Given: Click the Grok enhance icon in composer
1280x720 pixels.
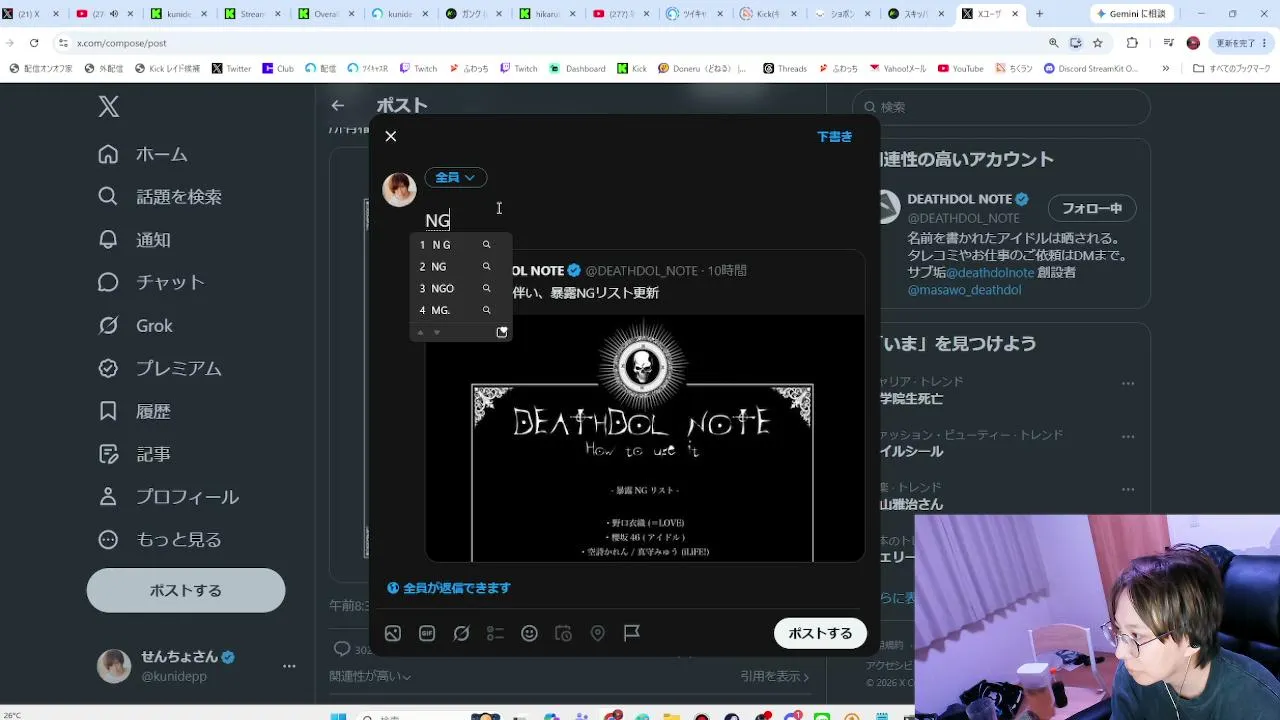Looking at the screenshot, I should pyautogui.click(x=461, y=633).
